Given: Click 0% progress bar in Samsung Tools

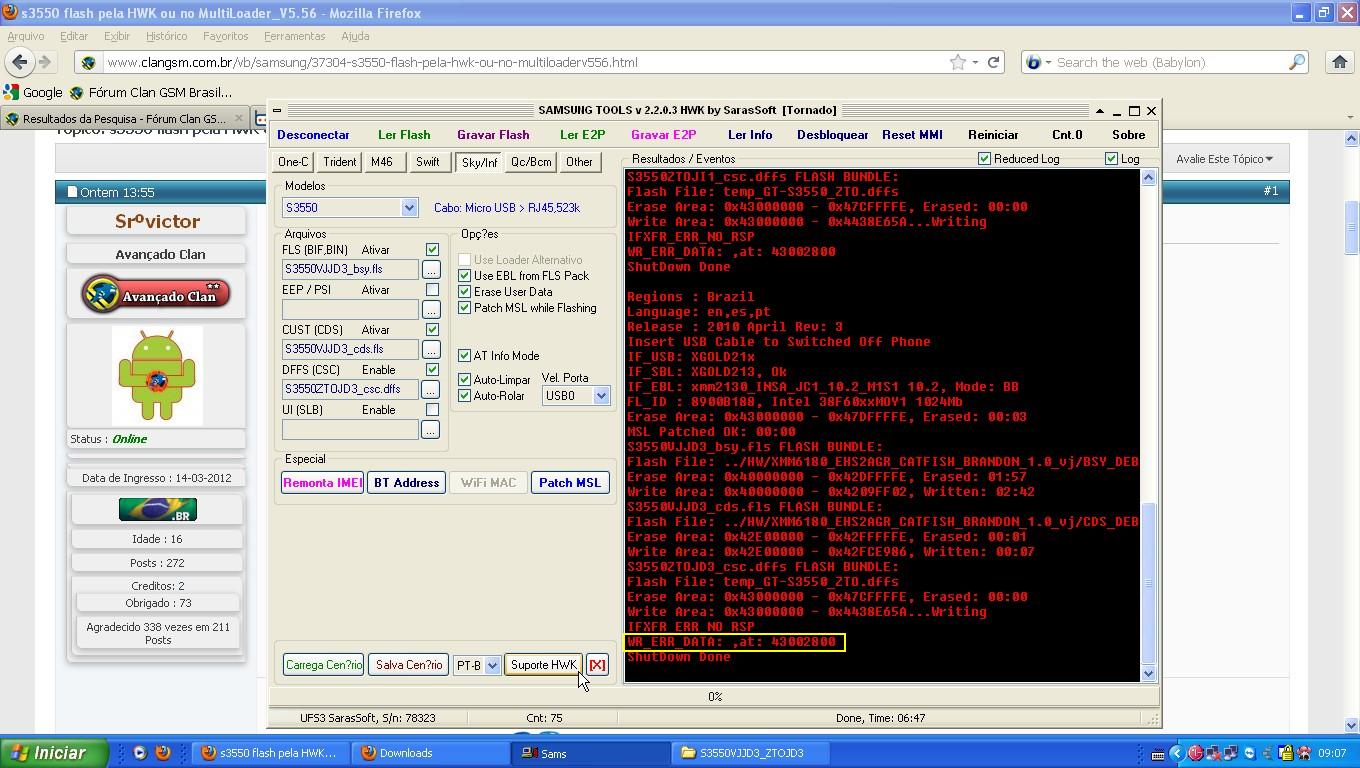Looking at the screenshot, I should coord(714,697).
